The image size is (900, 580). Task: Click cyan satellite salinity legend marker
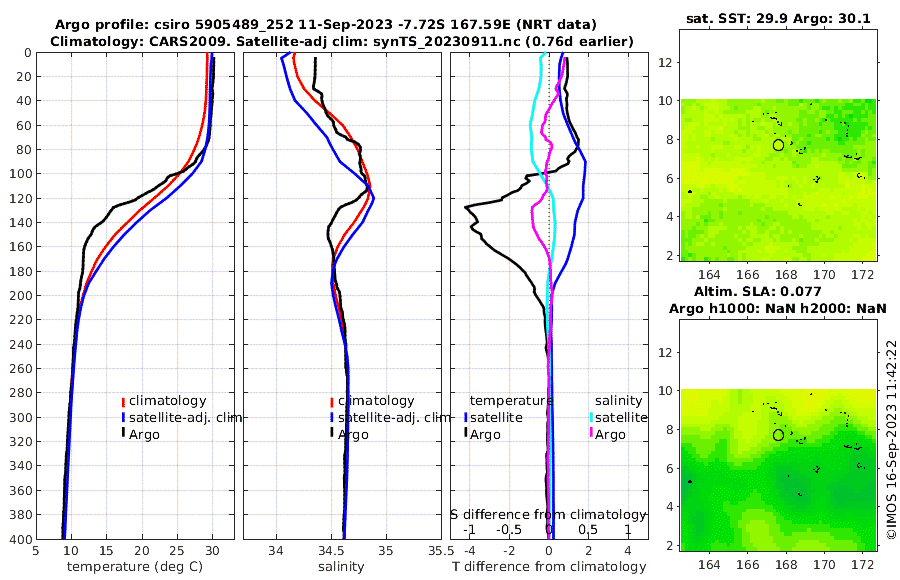click(592, 417)
